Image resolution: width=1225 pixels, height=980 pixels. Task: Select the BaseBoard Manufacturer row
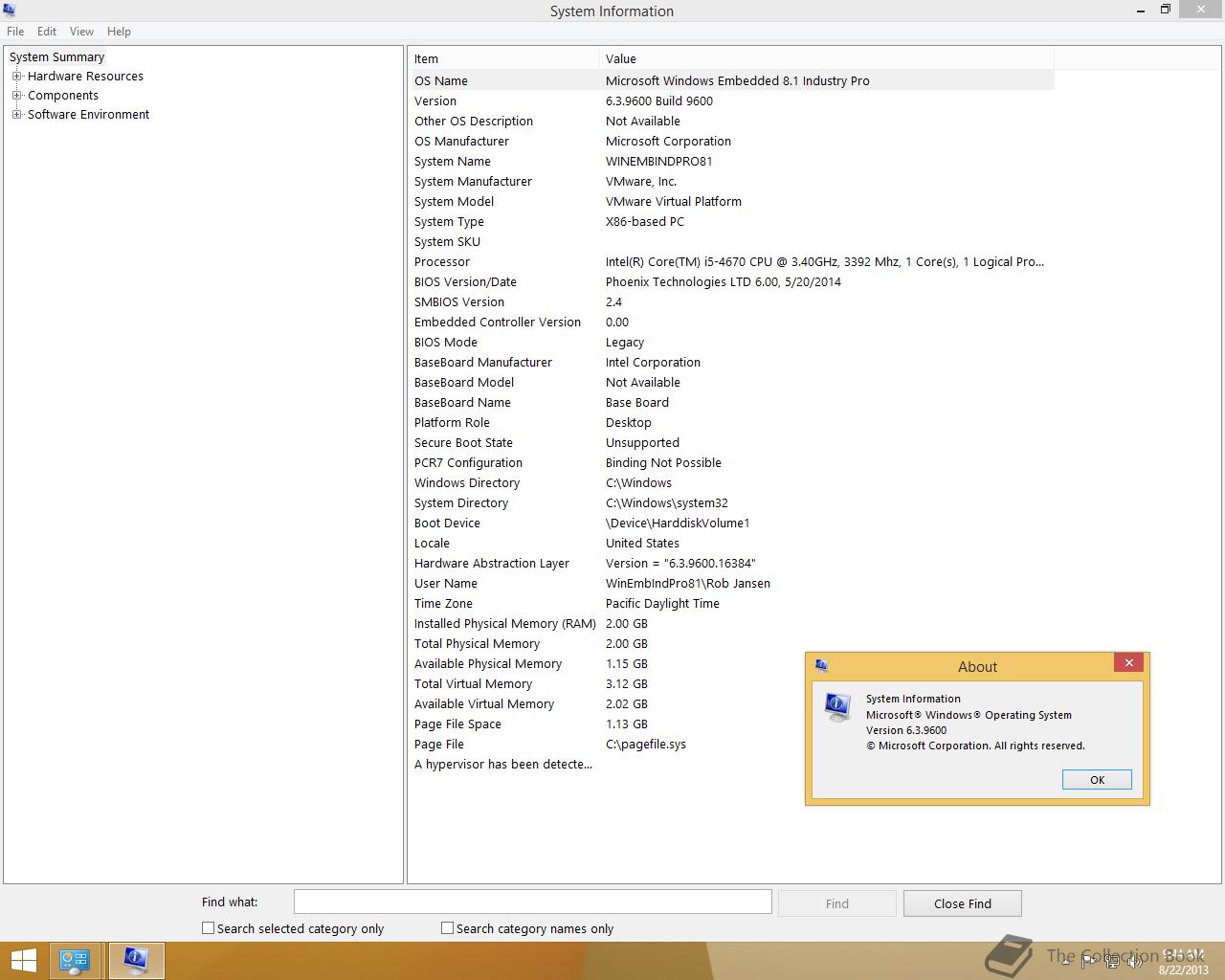(x=732, y=363)
